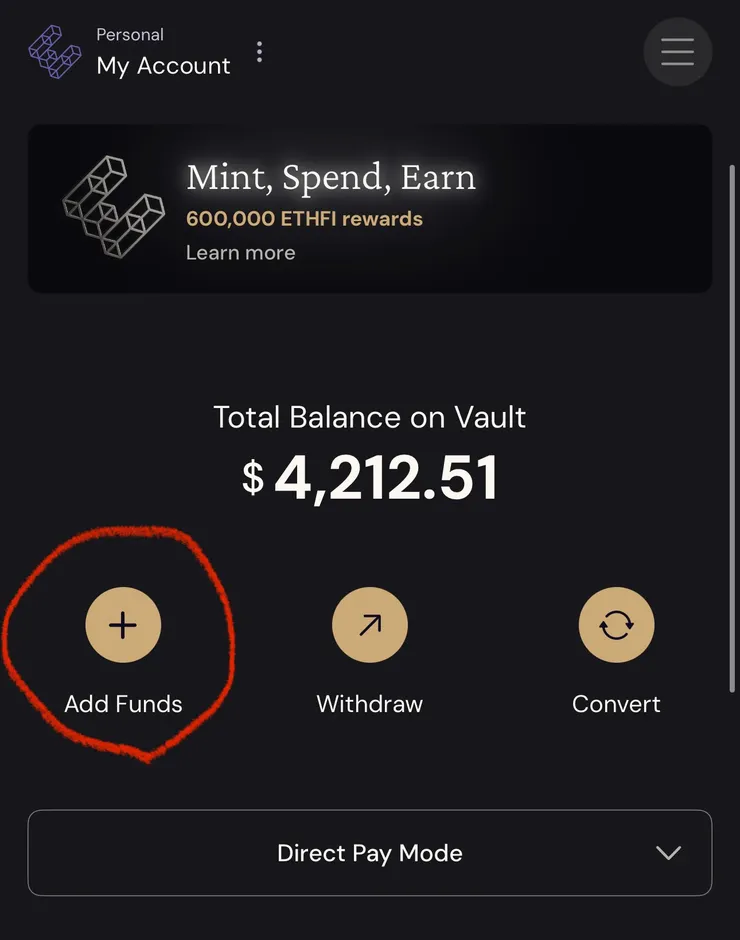The image size is (740, 940).
Task: Click the cube graphic in the rewards banner
Action: pyautogui.click(x=113, y=207)
